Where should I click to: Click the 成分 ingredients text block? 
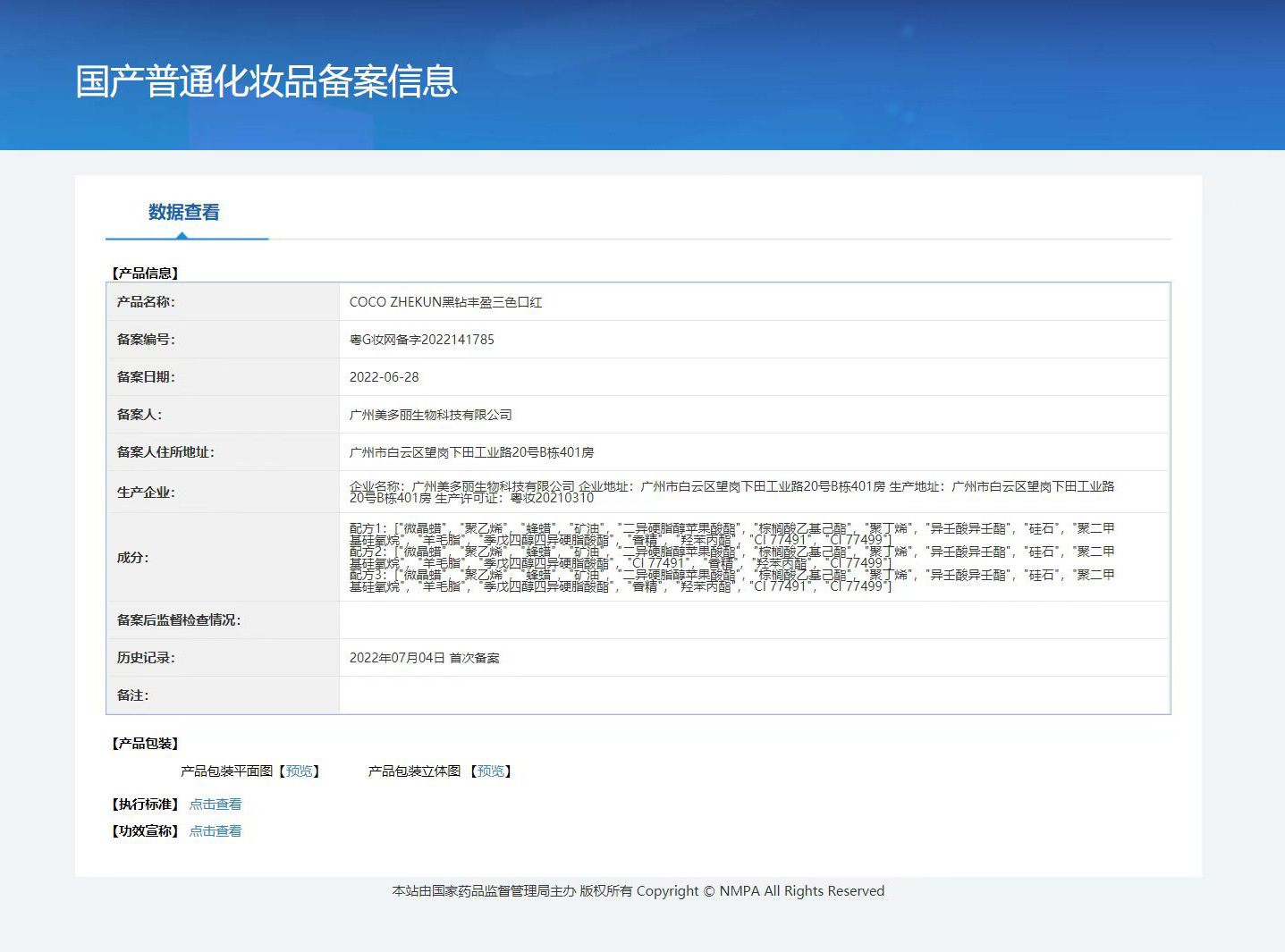coord(731,557)
